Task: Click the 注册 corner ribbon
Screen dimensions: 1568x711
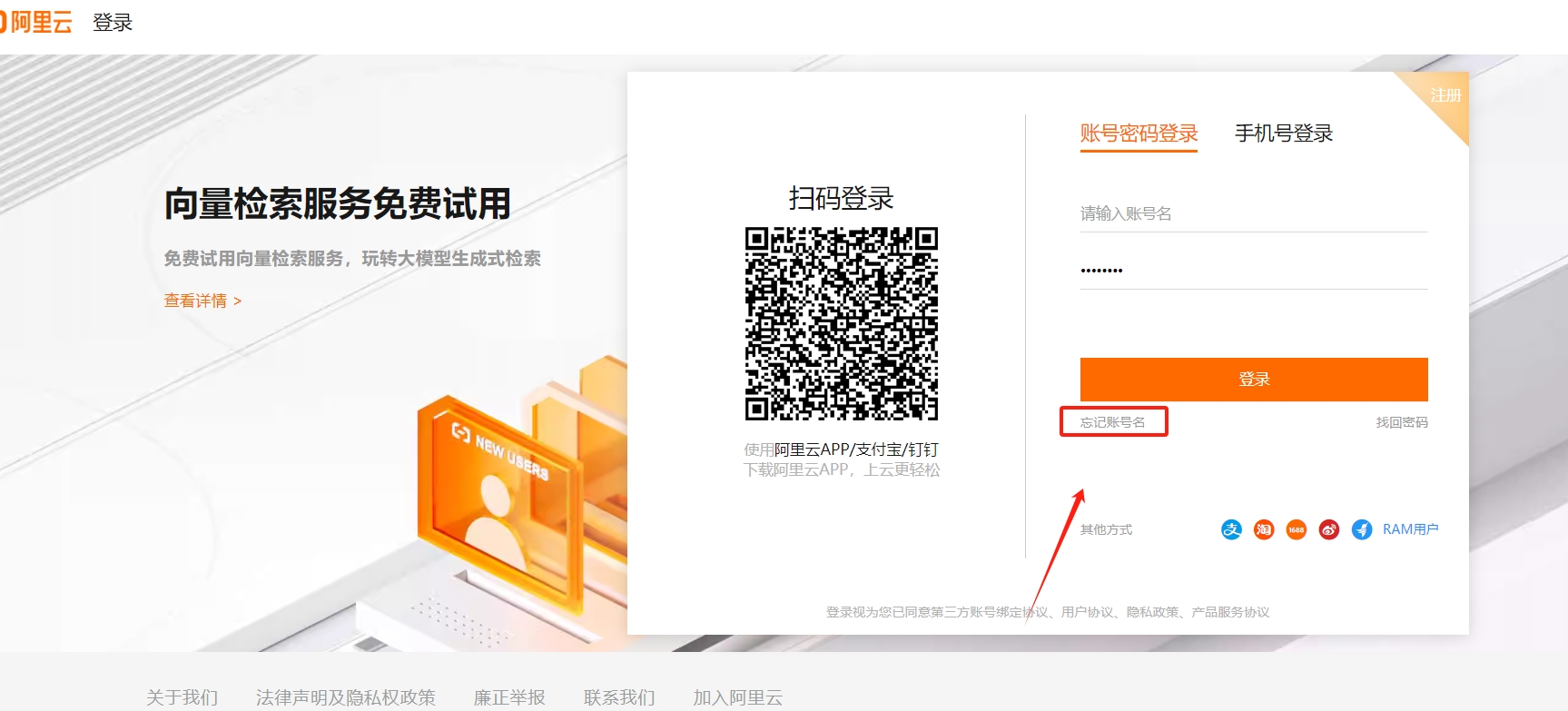Action: (1445, 95)
